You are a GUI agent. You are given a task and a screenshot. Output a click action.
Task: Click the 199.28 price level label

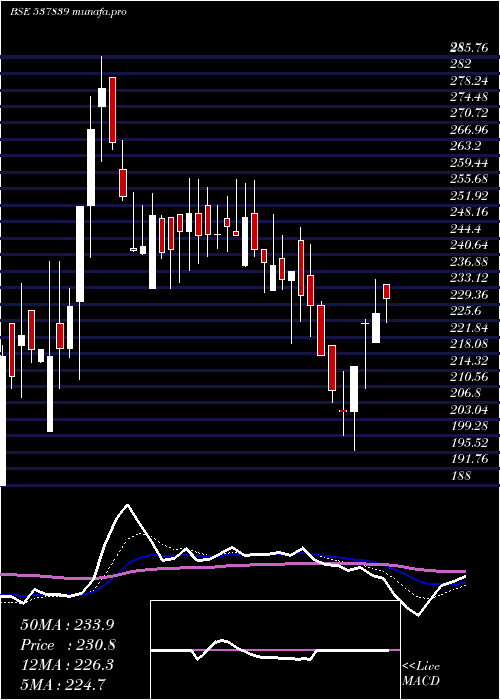469,426
